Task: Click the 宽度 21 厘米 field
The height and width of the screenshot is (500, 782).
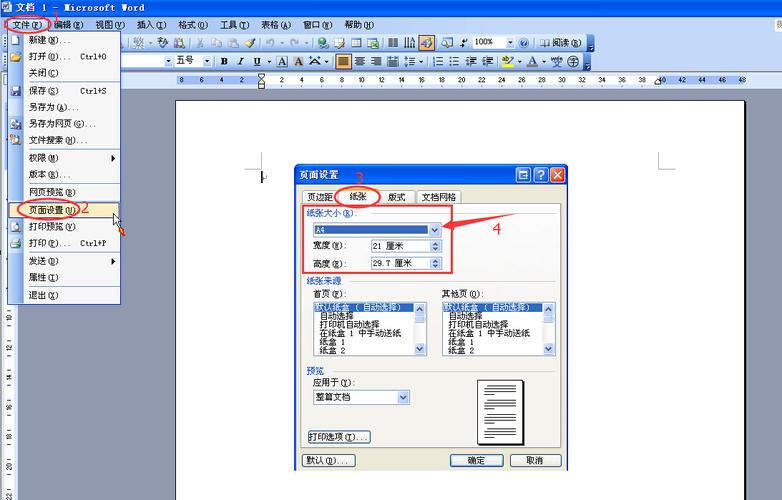Action: (401, 246)
